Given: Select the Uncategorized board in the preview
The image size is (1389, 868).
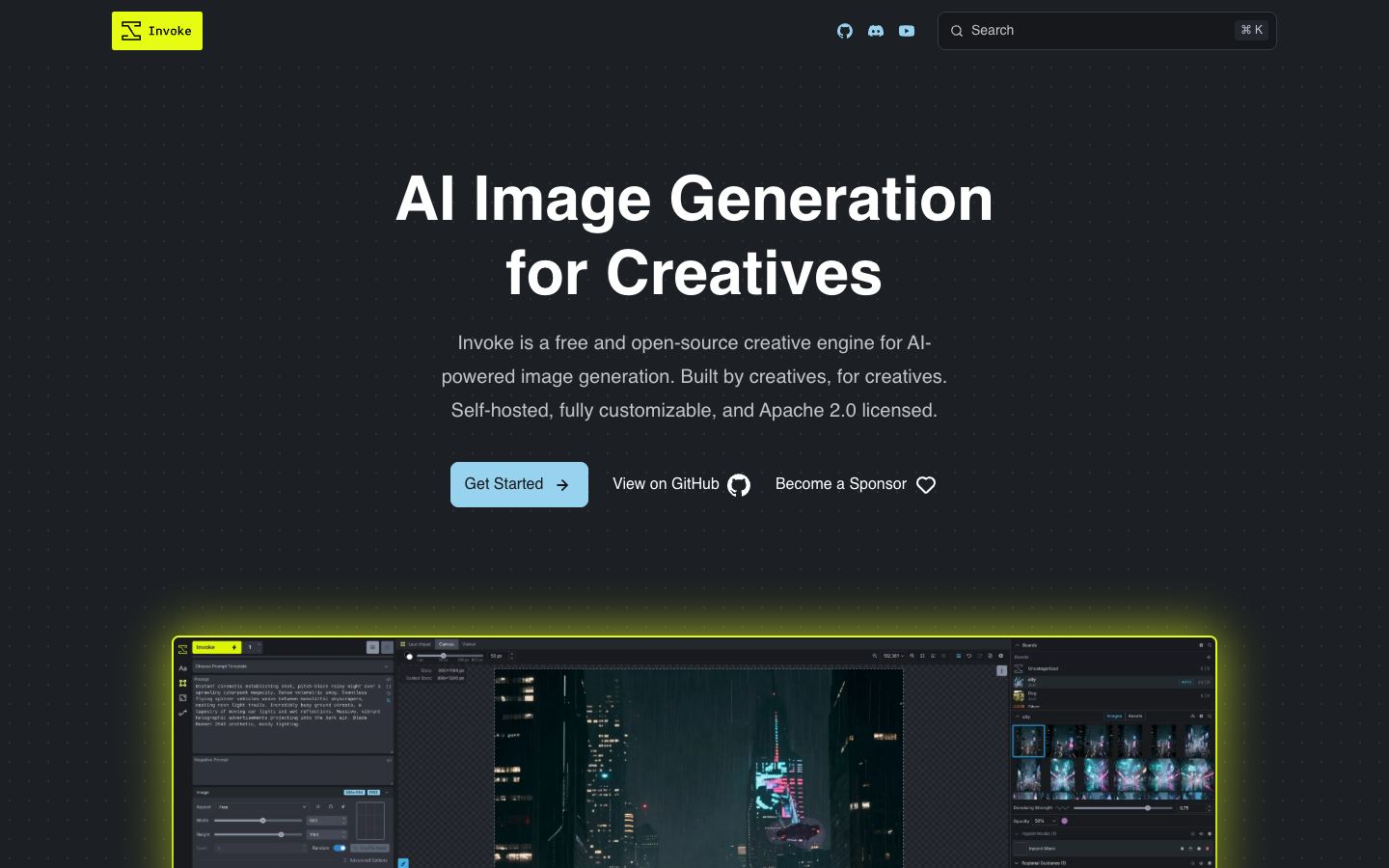Looking at the screenshot, I should (x=1111, y=668).
